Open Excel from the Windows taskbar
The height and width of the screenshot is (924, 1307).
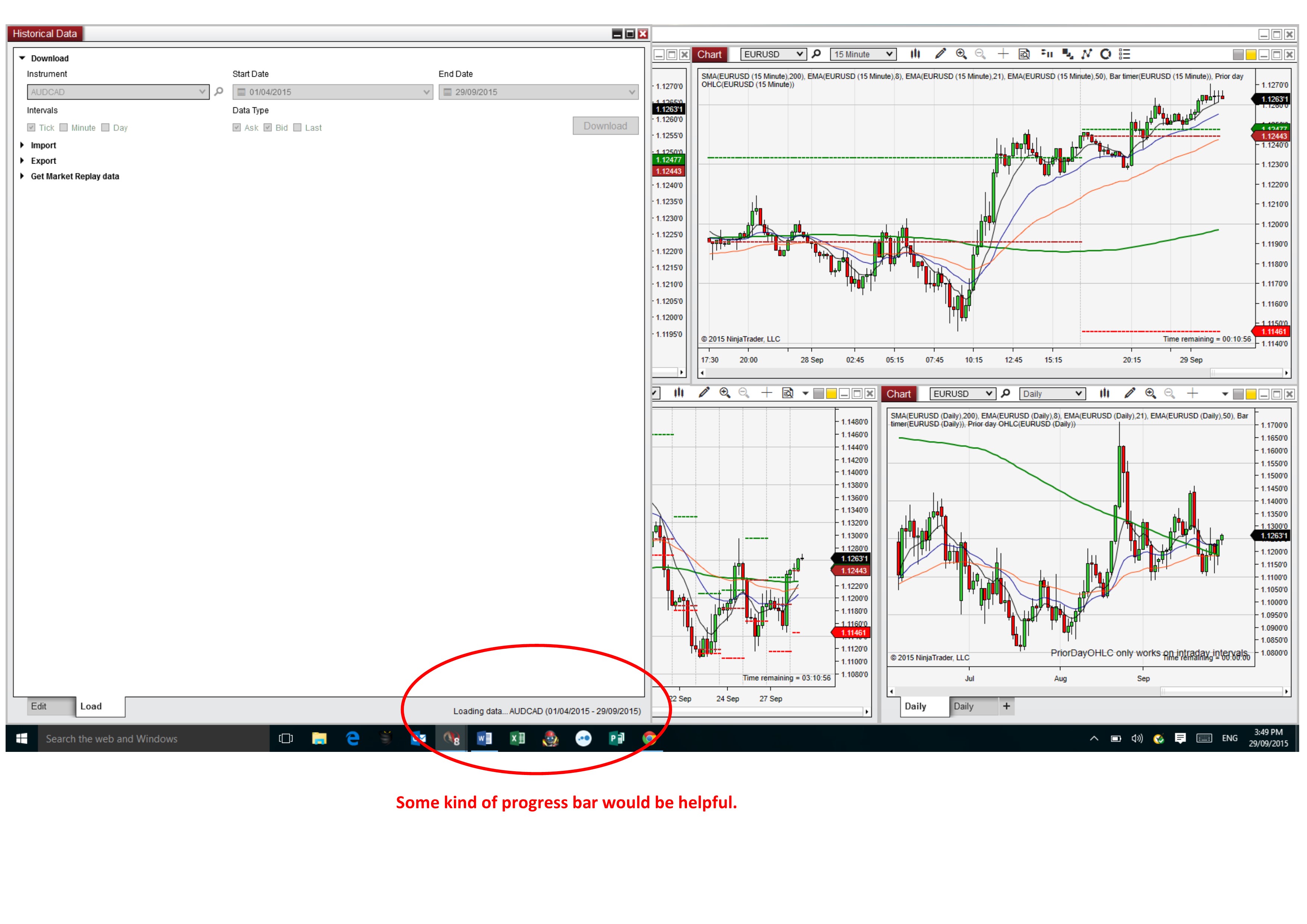tap(517, 739)
